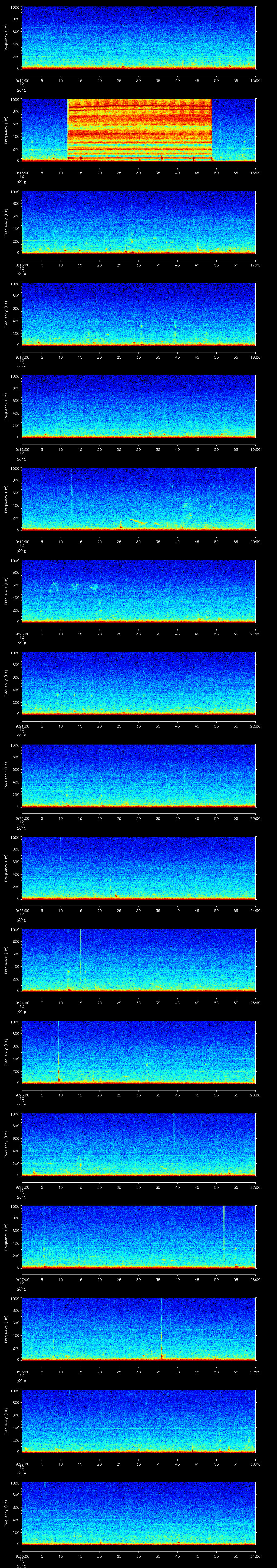277x1568 pixels.
Task: Select the 23:00 end time label
Action: [x=255, y=818]
